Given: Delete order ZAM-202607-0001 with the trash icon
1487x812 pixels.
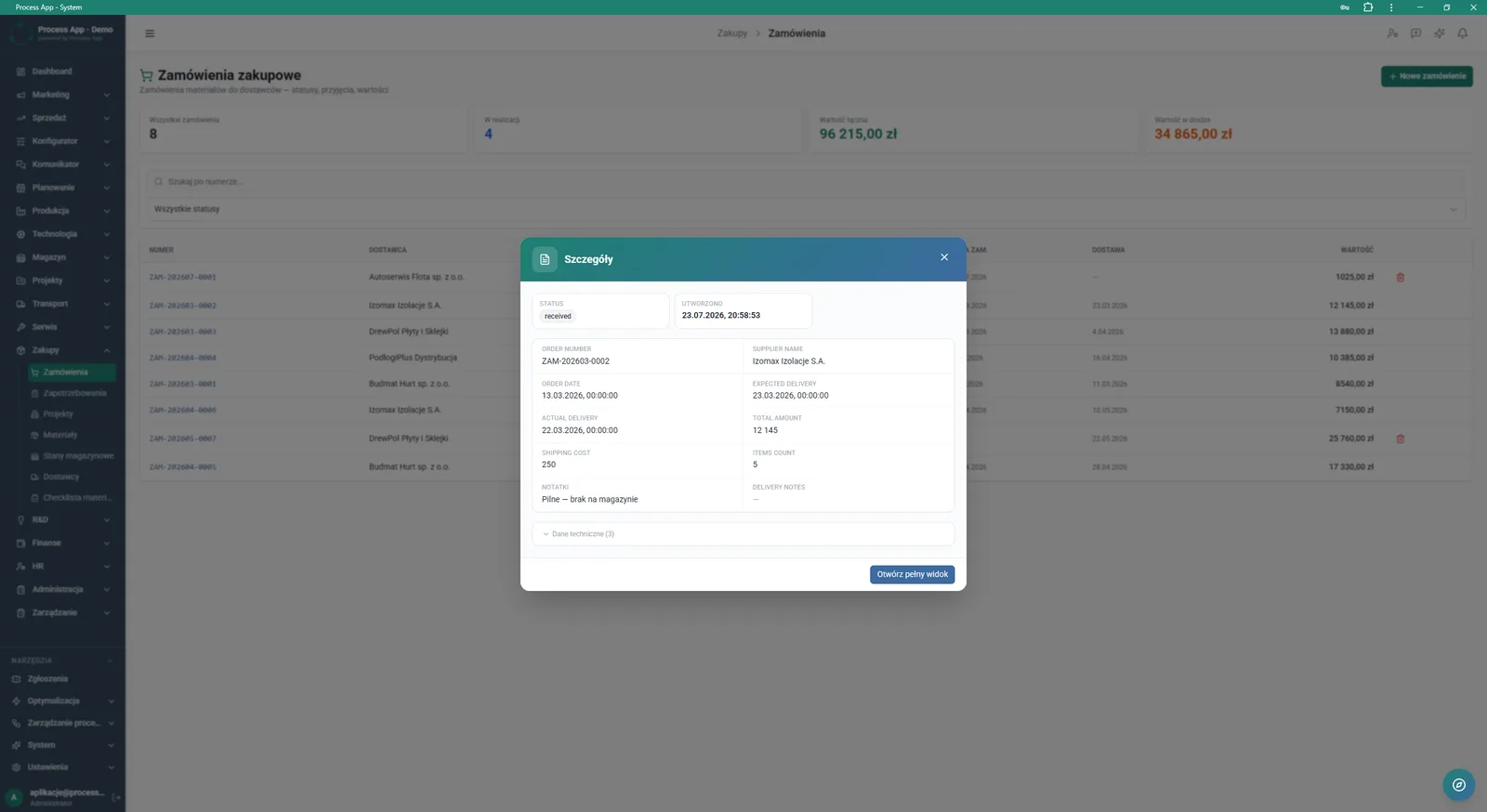Looking at the screenshot, I should [1401, 278].
